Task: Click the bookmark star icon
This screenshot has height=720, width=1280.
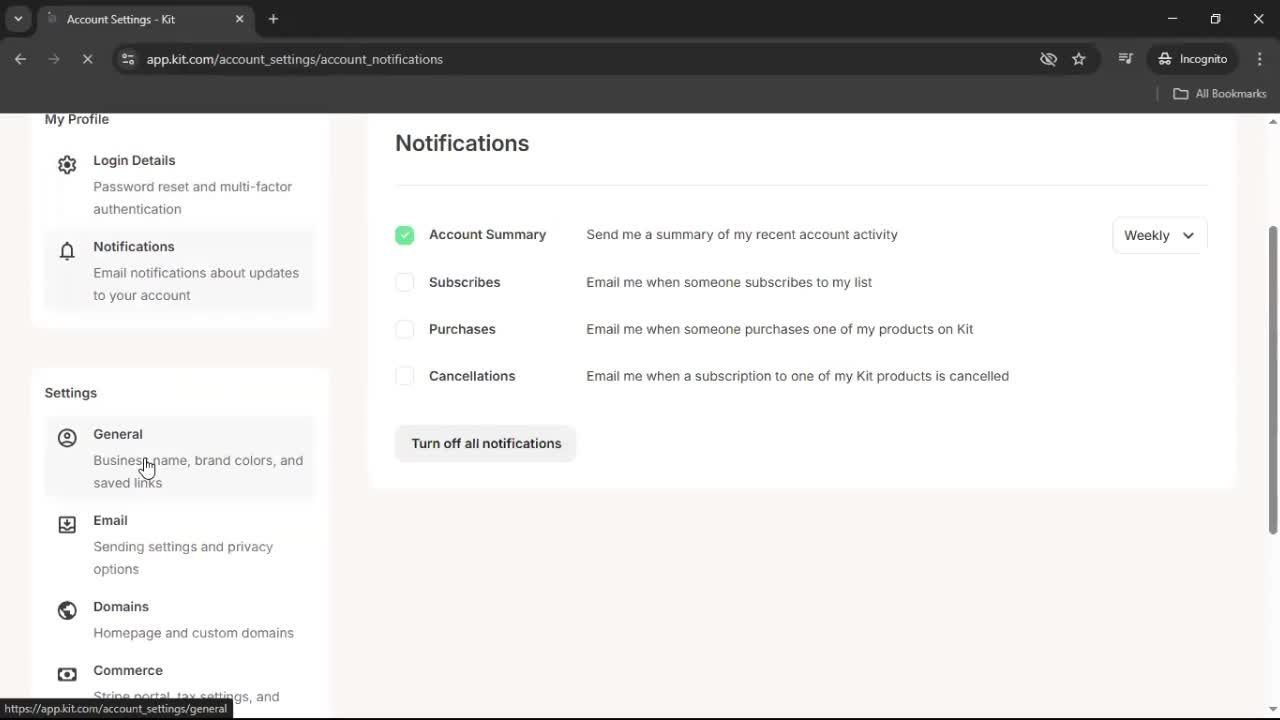Action: pos(1079,59)
